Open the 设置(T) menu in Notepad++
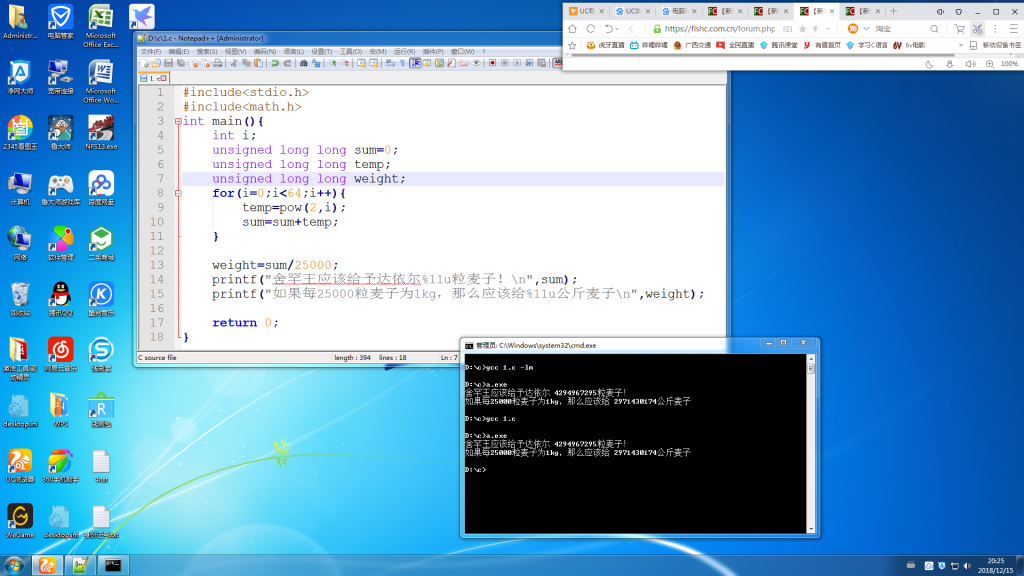 pyautogui.click(x=321, y=52)
